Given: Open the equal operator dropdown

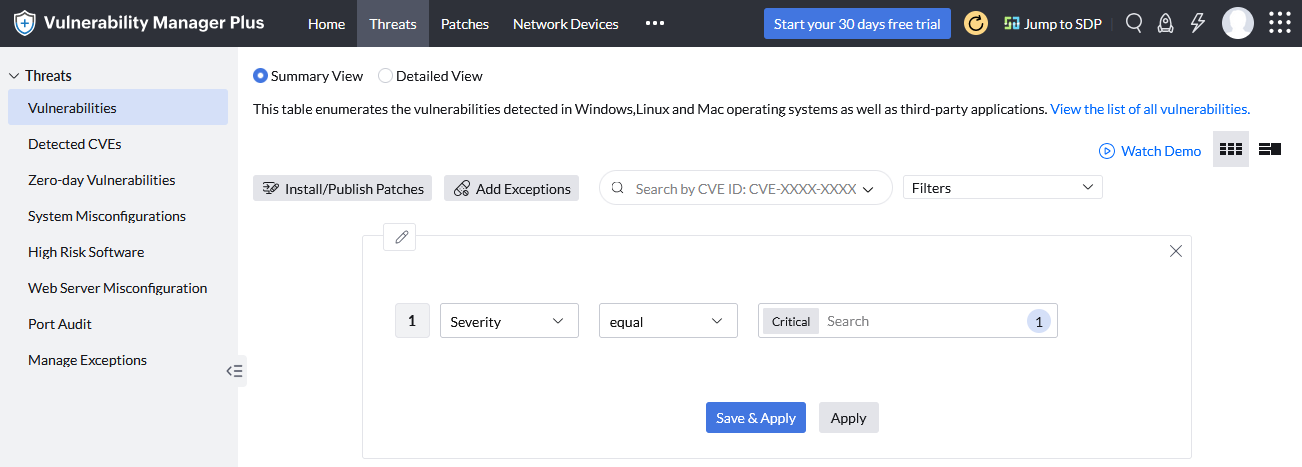Looking at the screenshot, I should pyautogui.click(x=668, y=321).
